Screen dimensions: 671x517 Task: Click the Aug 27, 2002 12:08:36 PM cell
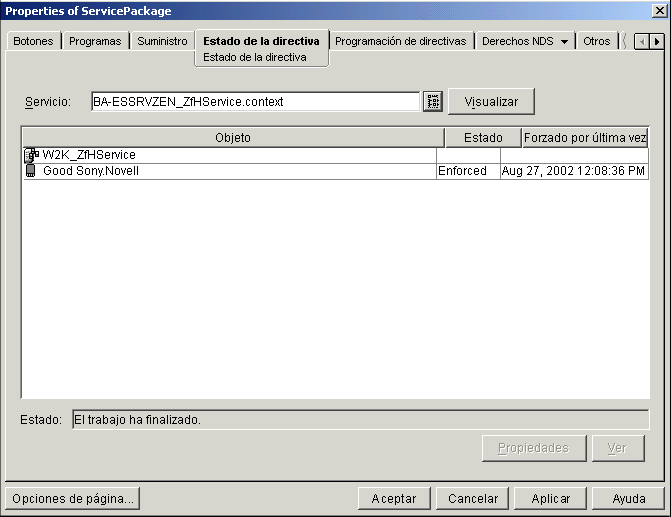574,171
